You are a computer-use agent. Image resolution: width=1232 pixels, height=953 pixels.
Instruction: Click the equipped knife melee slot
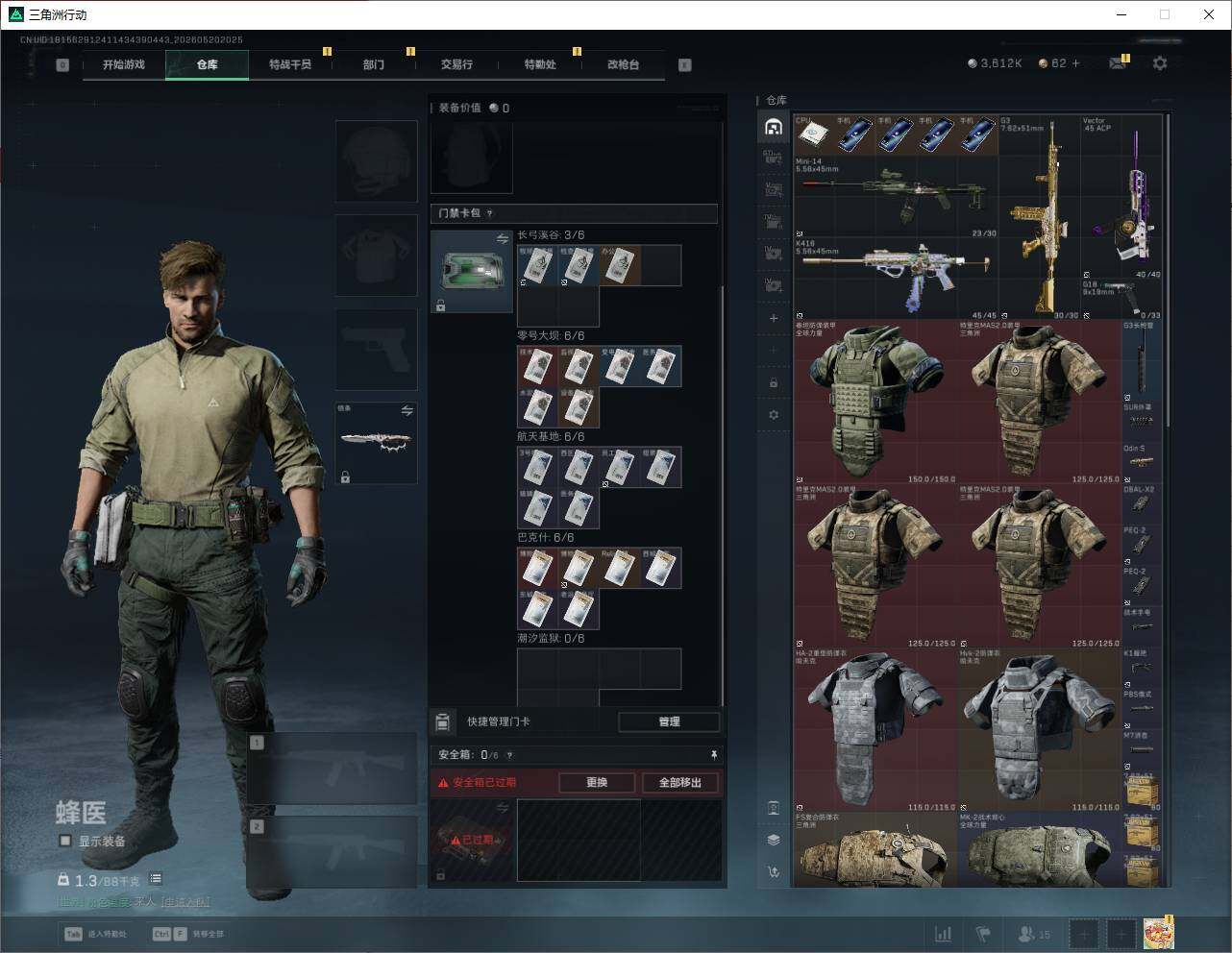pos(377,443)
